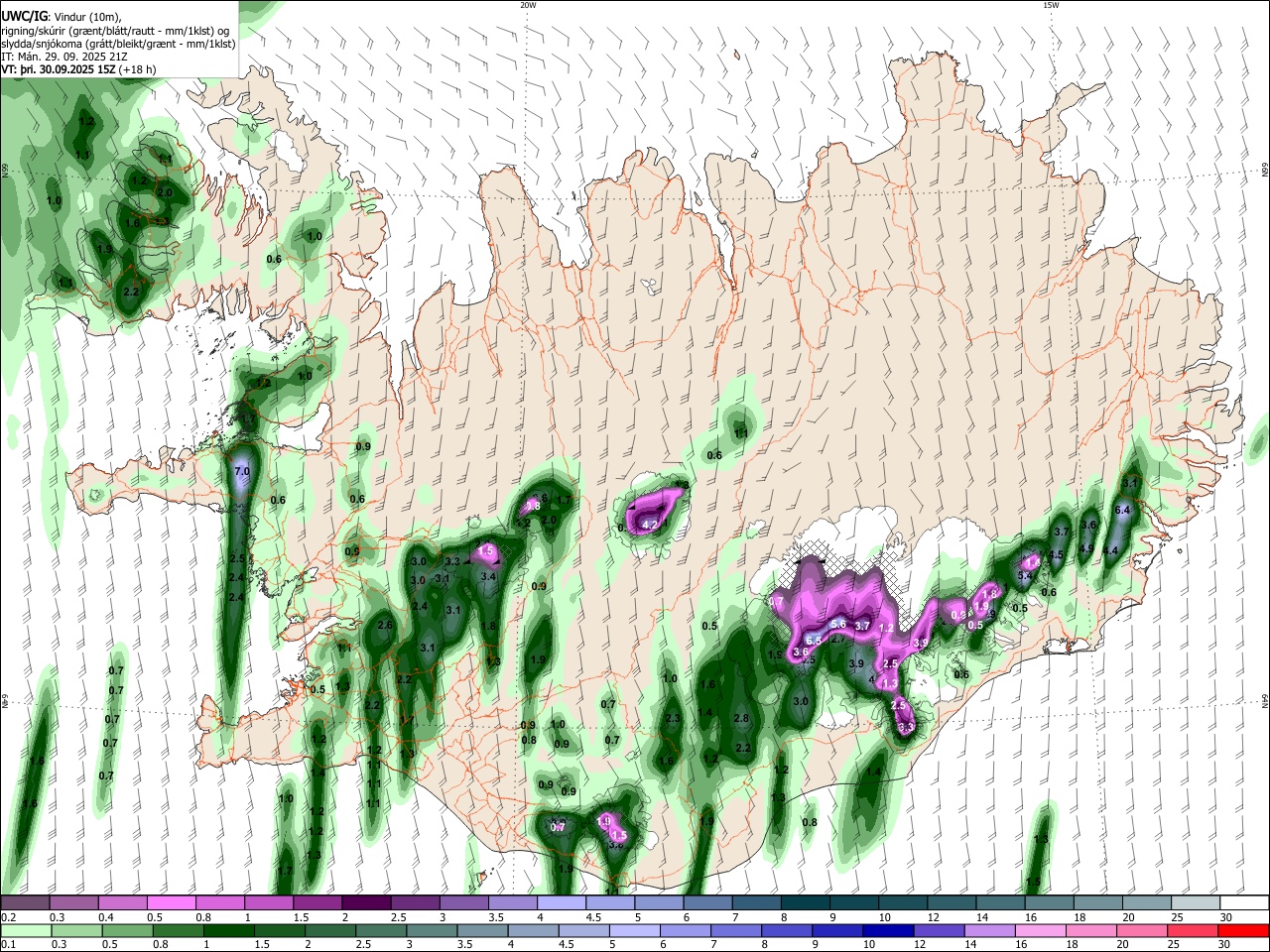
Task: Click the '15W' longitude label
Action: [1051, 5]
